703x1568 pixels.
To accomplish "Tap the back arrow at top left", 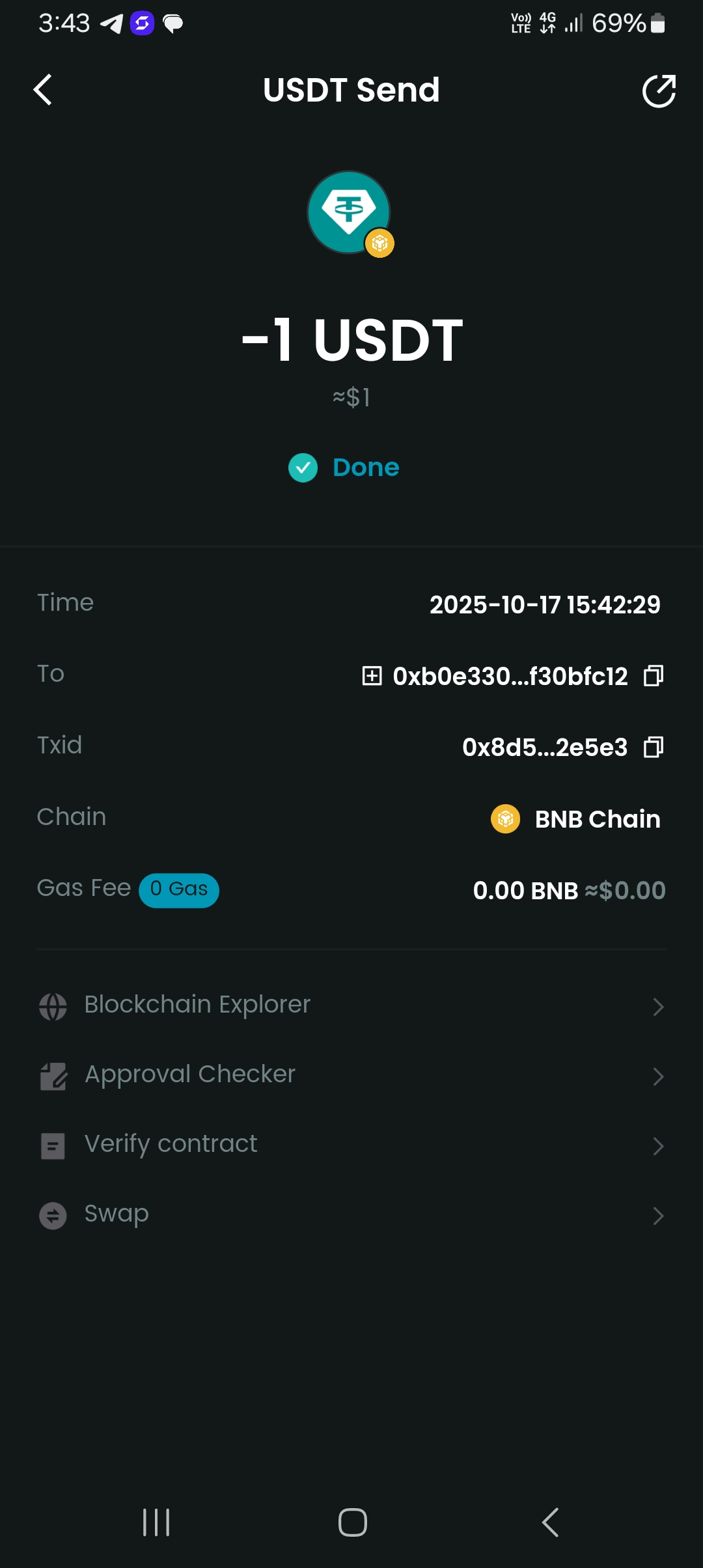I will coord(43,90).
